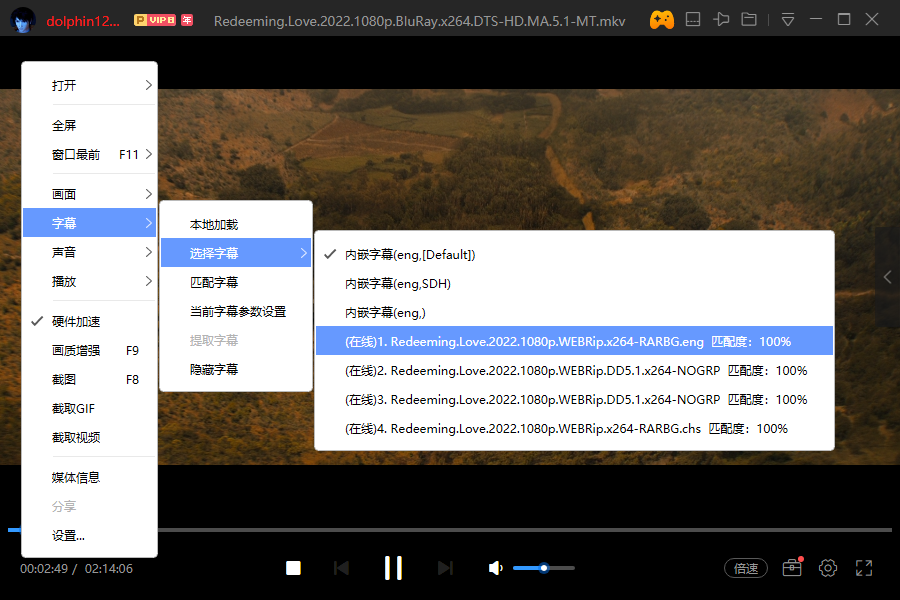The image size is (900, 600).
Task: Pin the player window always on top
Action: (x=721, y=18)
